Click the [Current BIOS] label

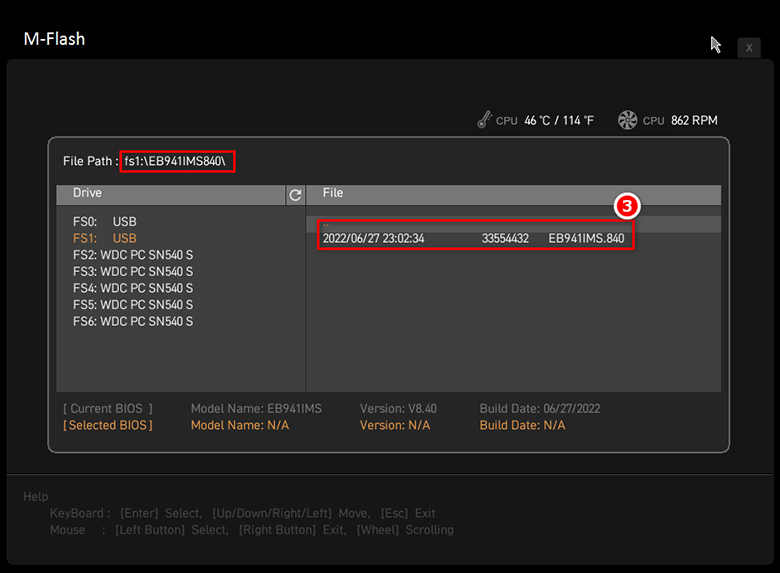(107, 409)
